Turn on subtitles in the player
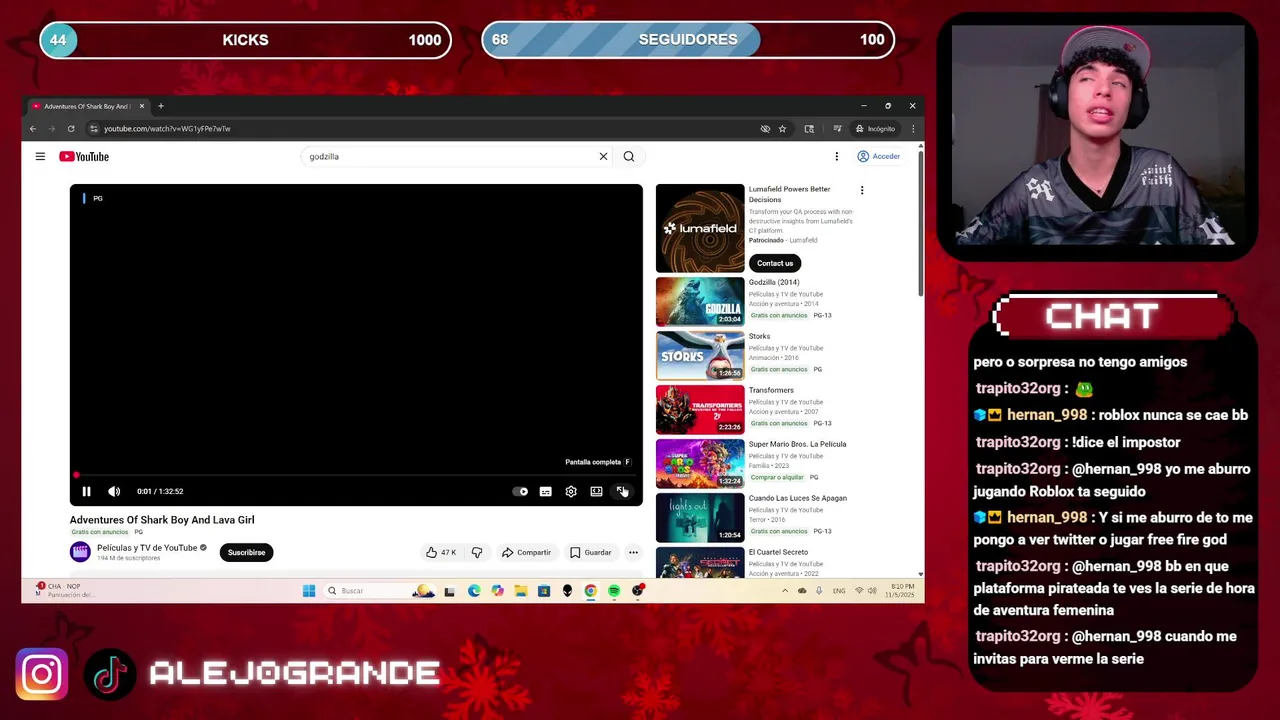This screenshot has height=720, width=1280. pyautogui.click(x=545, y=491)
